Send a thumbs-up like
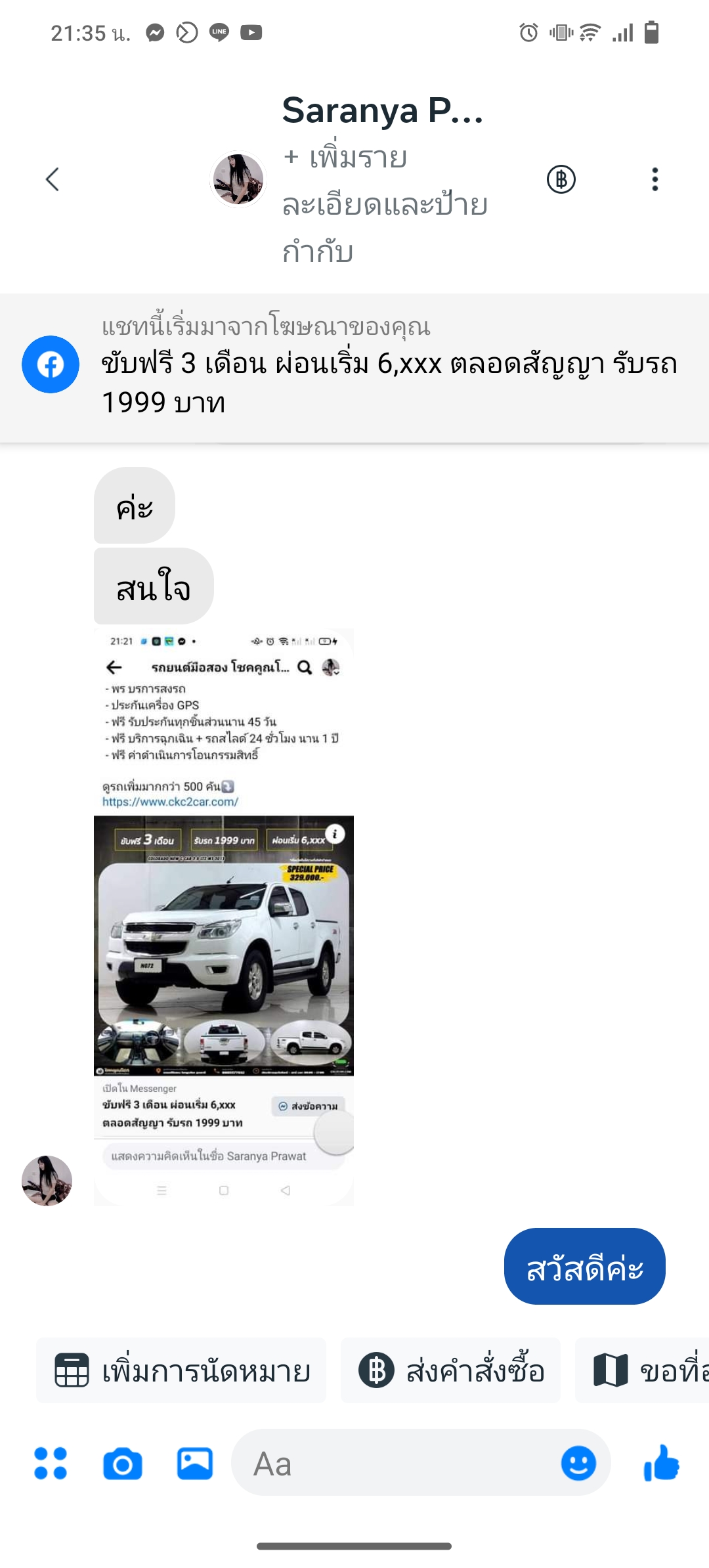 (661, 1463)
